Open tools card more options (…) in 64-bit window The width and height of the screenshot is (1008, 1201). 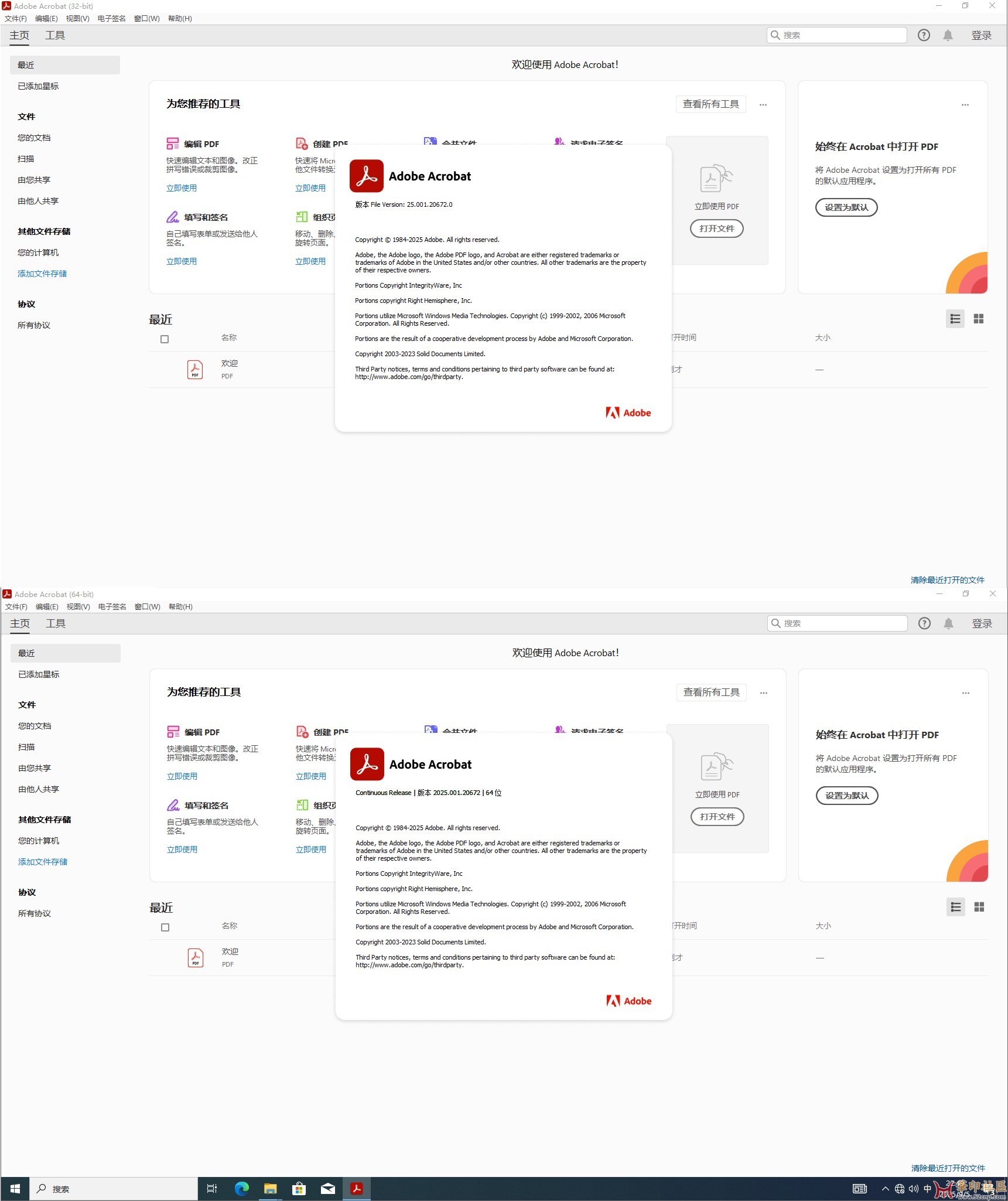(764, 693)
